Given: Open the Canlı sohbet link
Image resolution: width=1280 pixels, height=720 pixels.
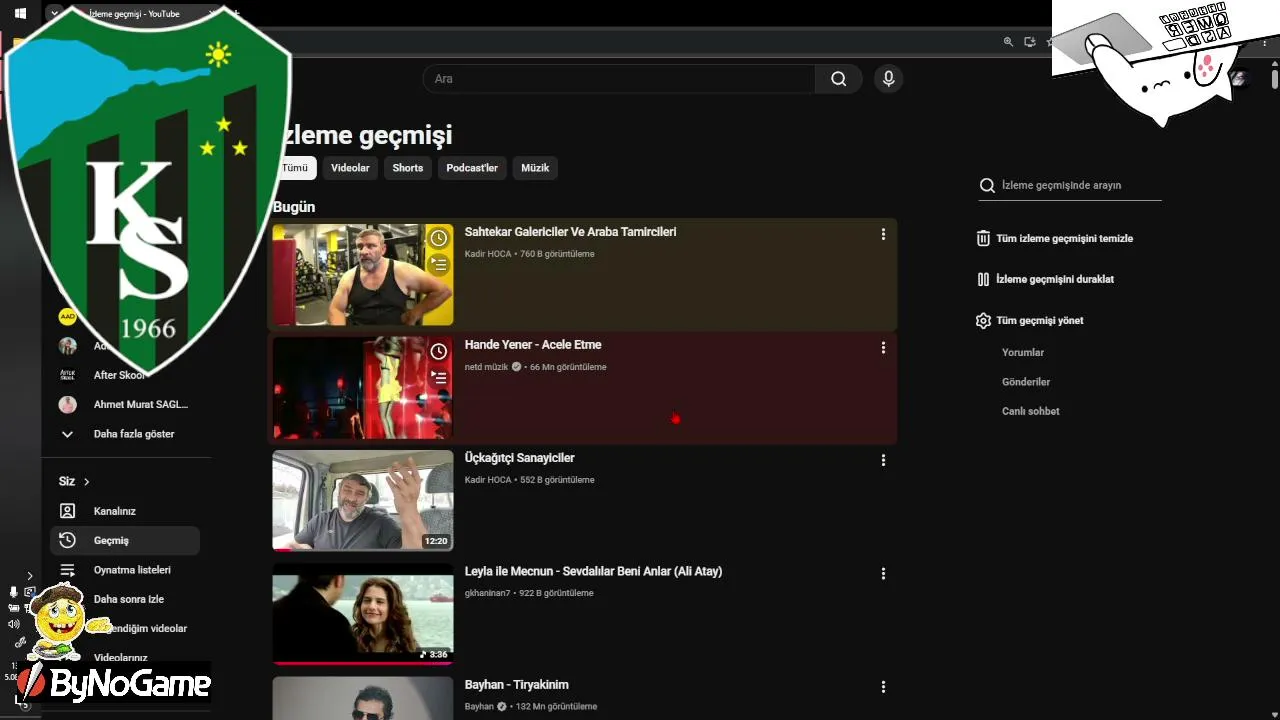Looking at the screenshot, I should pos(1030,411).
